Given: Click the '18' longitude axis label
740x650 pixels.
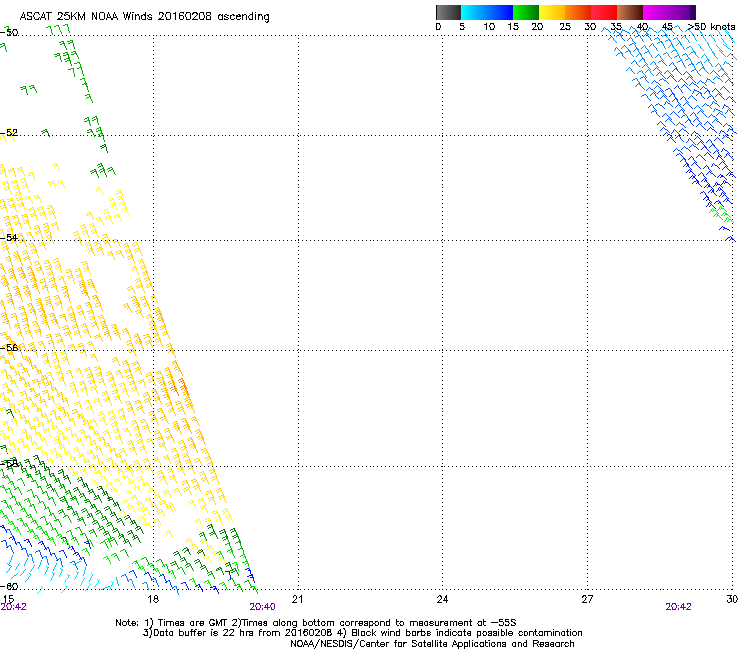Looking at the screenshot, I should [153, 599].
